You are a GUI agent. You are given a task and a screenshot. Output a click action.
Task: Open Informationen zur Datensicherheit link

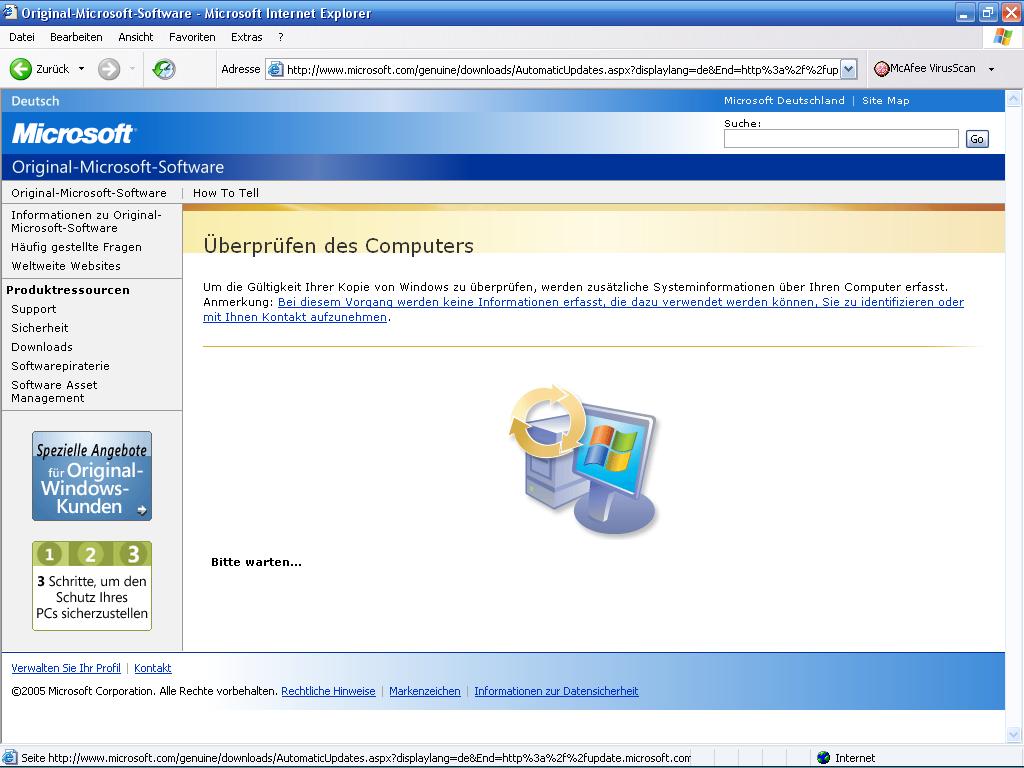coord(556,691)
